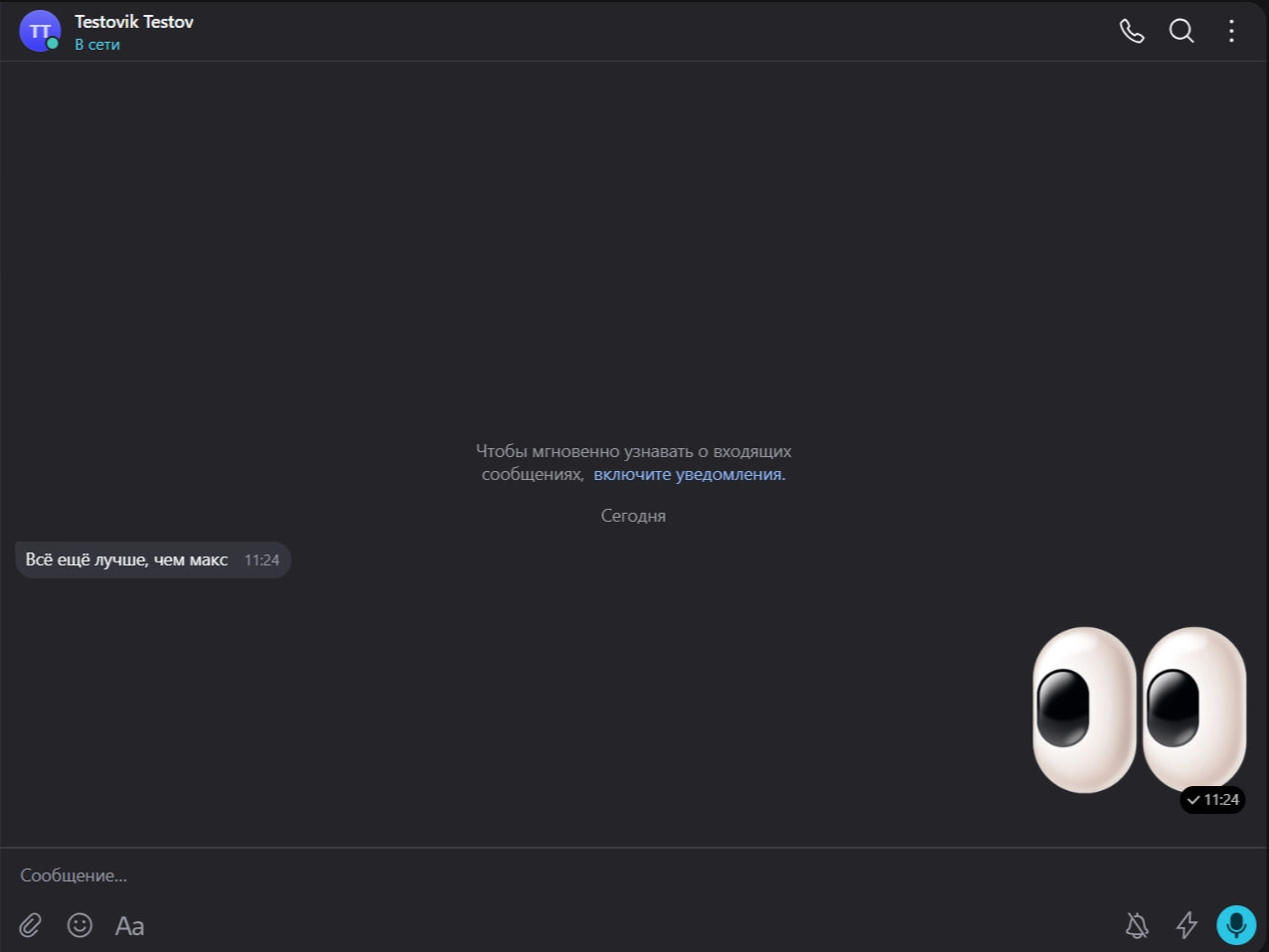Record a voice message with the microphone
1269x952 pixels.
(1236, 925)
